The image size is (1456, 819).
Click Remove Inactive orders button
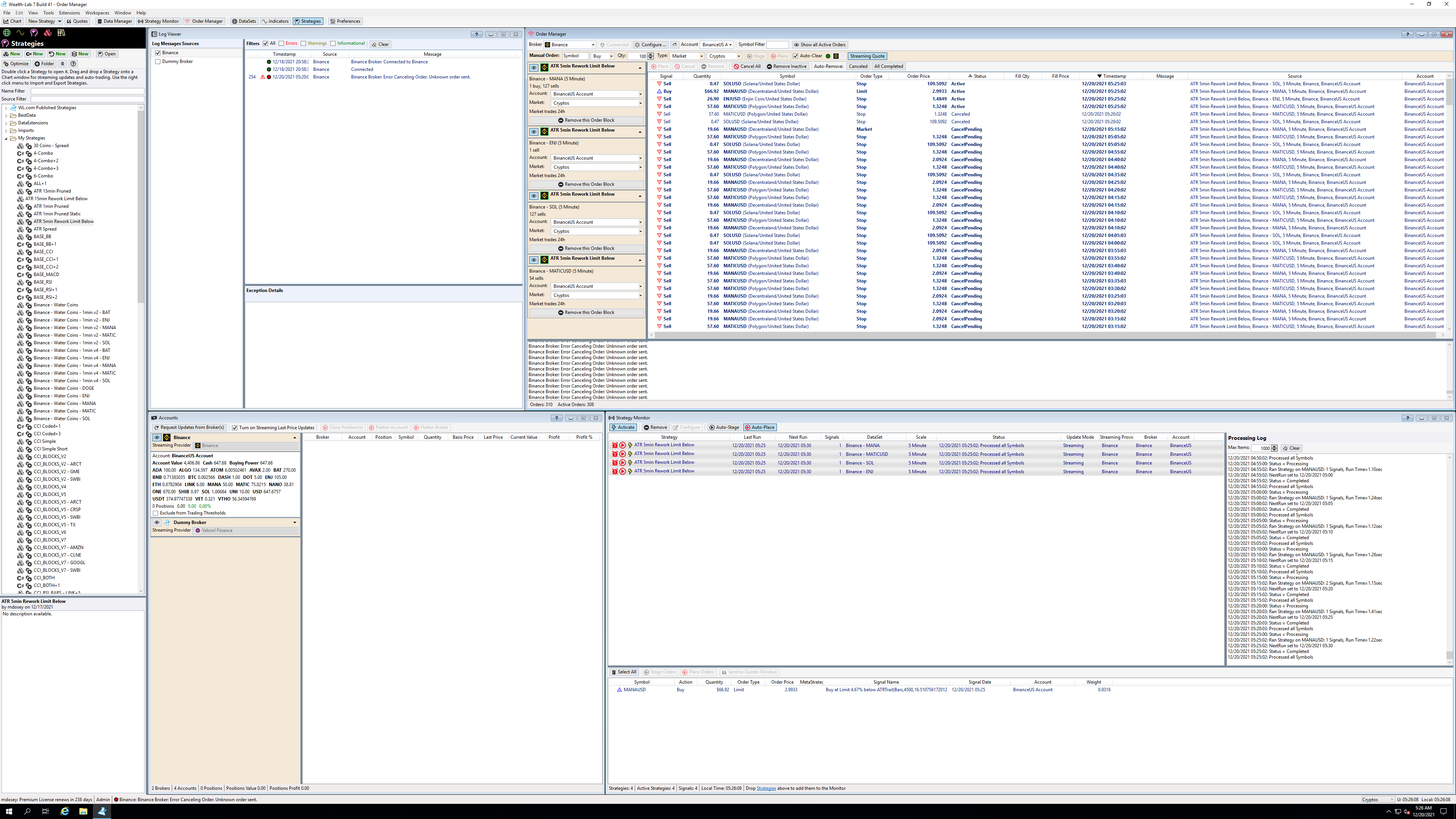pyautogui.click(x=786, y=66)
